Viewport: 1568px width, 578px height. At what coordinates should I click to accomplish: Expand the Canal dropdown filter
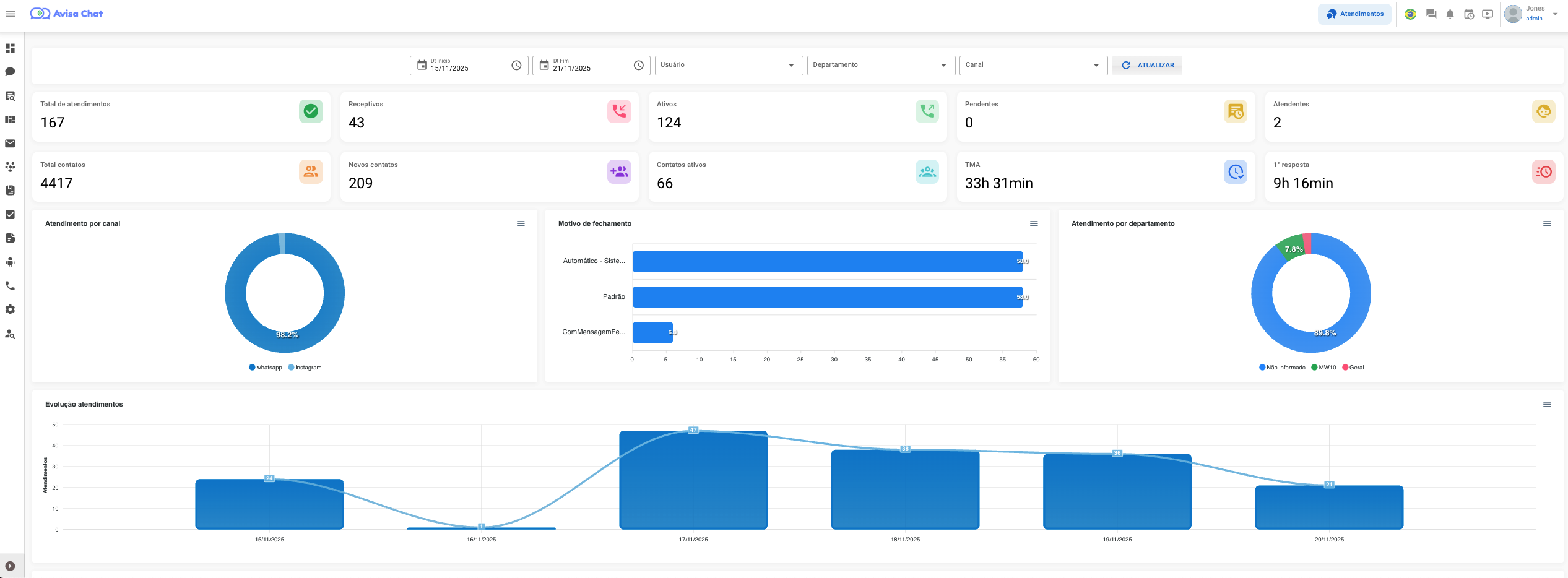pyautogui.click(x=1033, y=65)
